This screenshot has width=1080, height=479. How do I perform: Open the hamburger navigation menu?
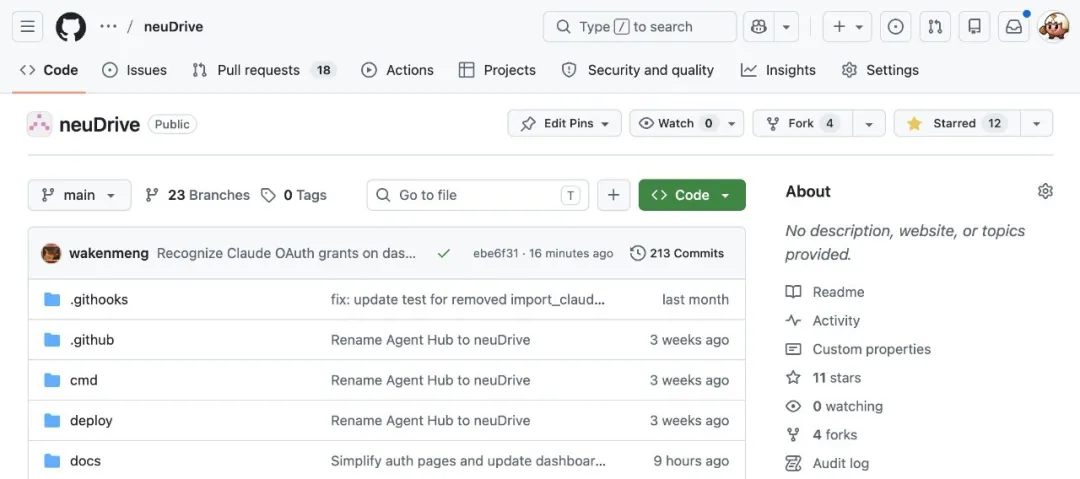point(28,27)
